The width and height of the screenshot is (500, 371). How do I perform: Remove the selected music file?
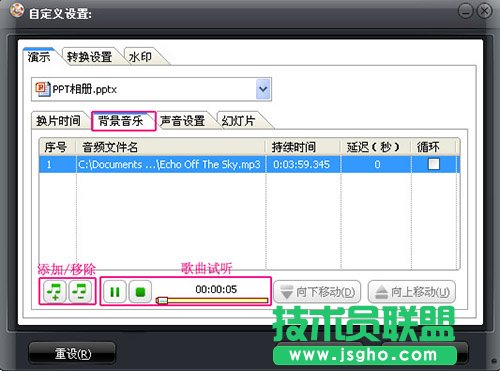click(x=80, y=291)
